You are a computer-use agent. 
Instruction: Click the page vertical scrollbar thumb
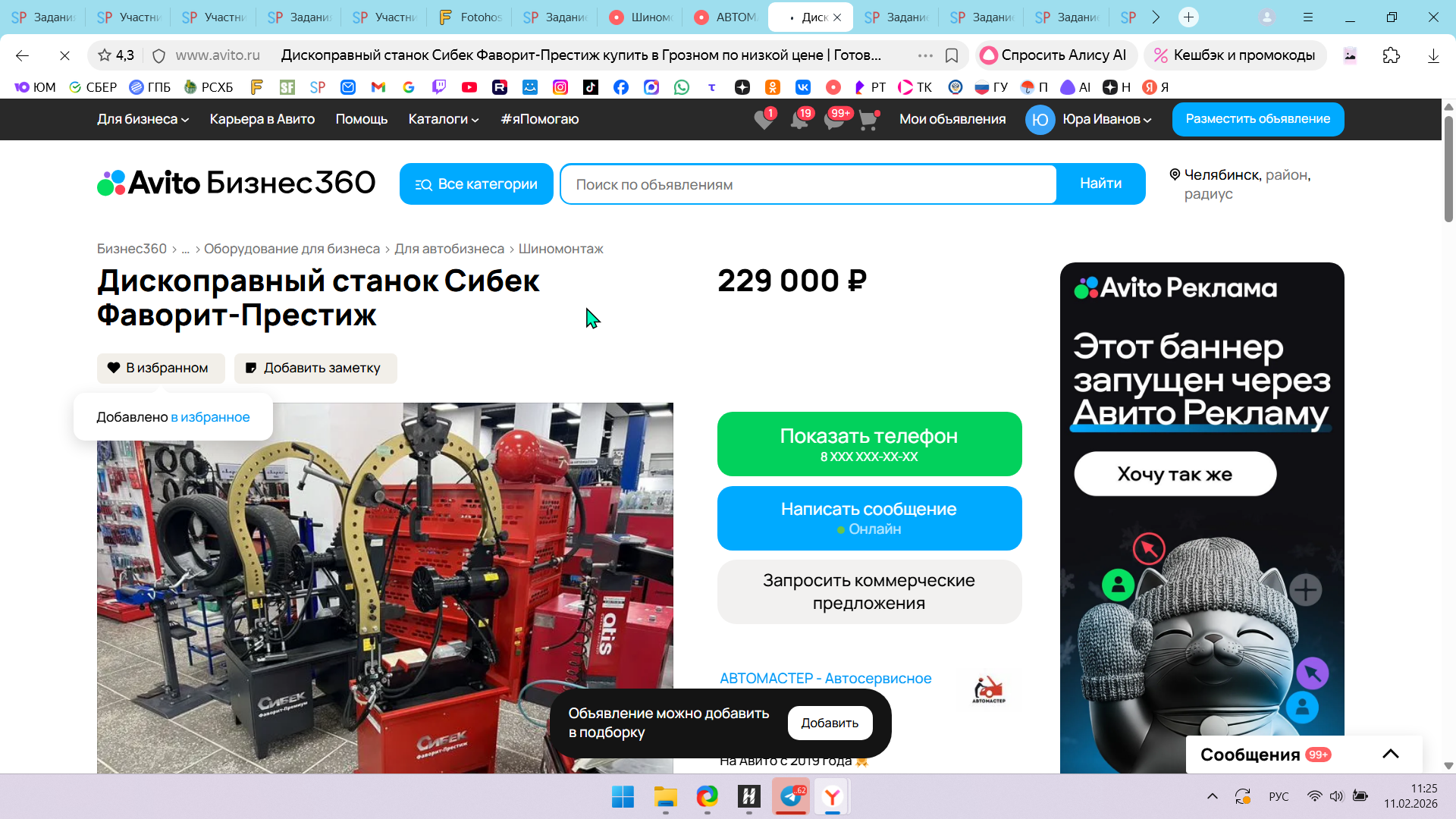1448,168
